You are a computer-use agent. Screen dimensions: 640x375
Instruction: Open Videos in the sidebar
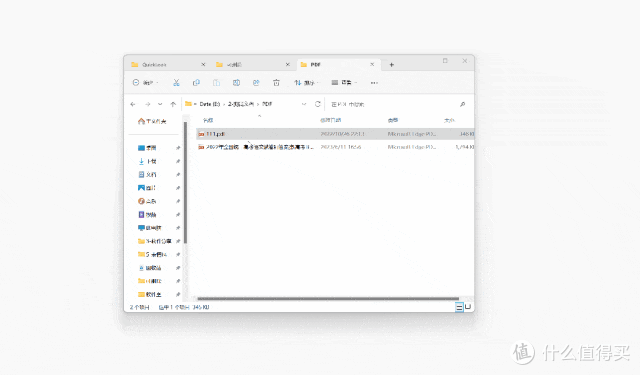tap(147, 215)
